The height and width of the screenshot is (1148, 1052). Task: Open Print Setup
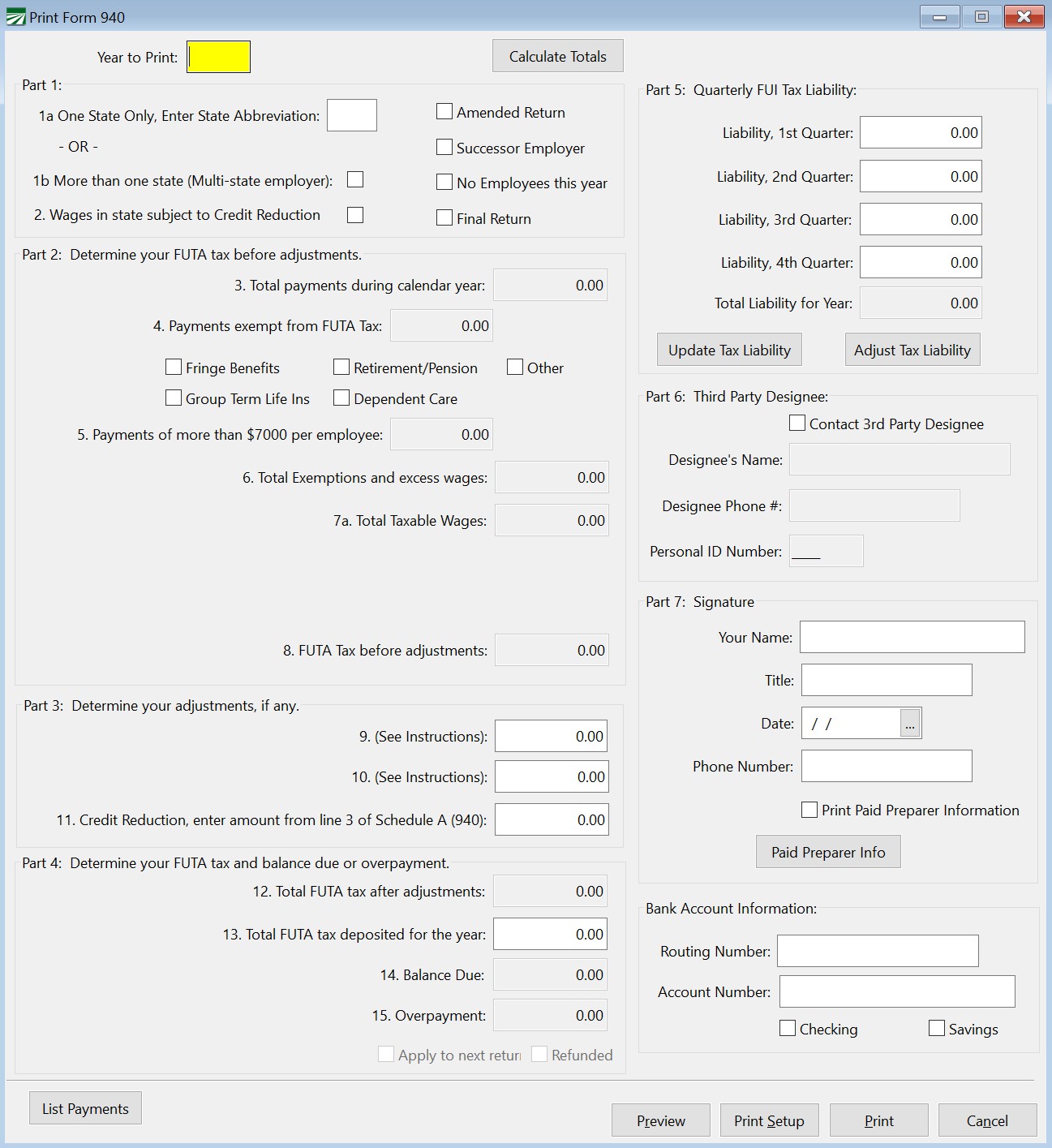pyautogui.click(x=769, y=1120)
